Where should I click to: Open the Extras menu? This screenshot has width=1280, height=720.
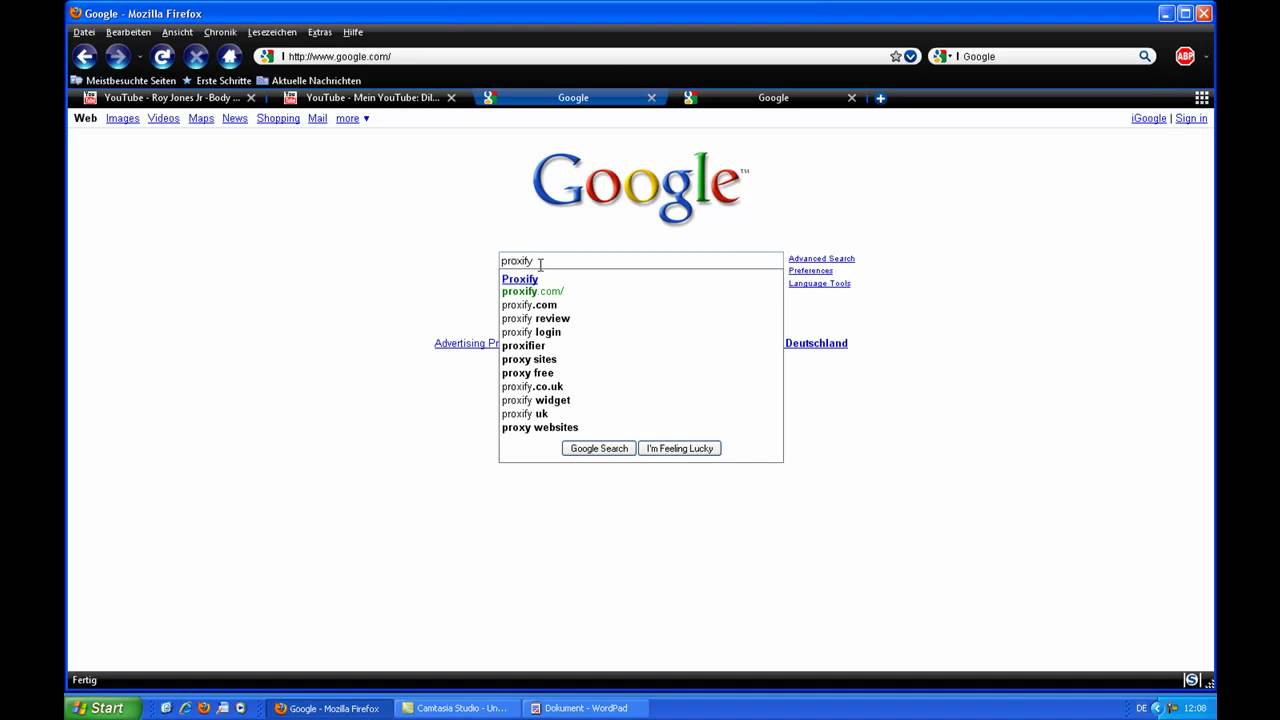pos(320,32)
